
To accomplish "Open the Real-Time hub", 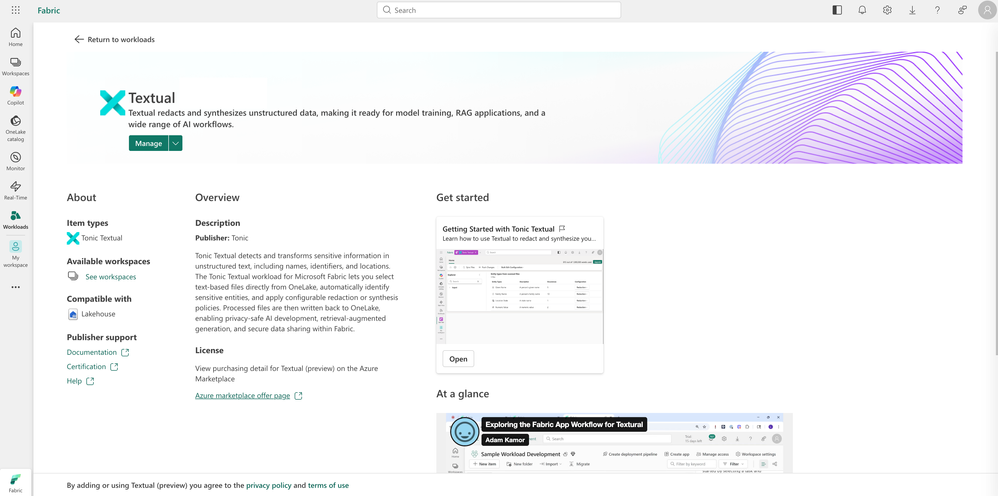I will click(x=15, y=190).
